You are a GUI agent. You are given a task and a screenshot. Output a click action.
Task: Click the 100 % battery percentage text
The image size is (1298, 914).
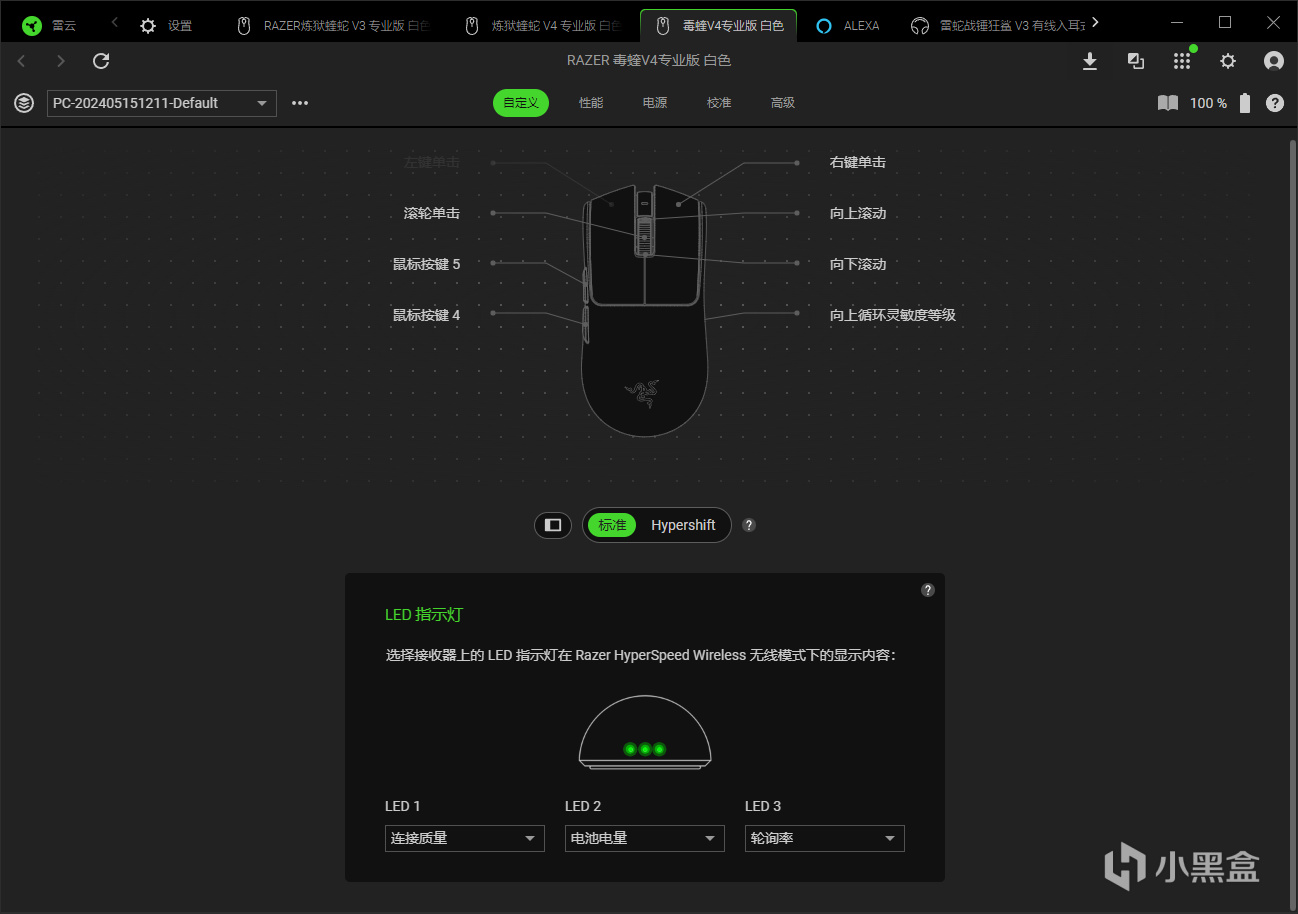(1208, 103)
